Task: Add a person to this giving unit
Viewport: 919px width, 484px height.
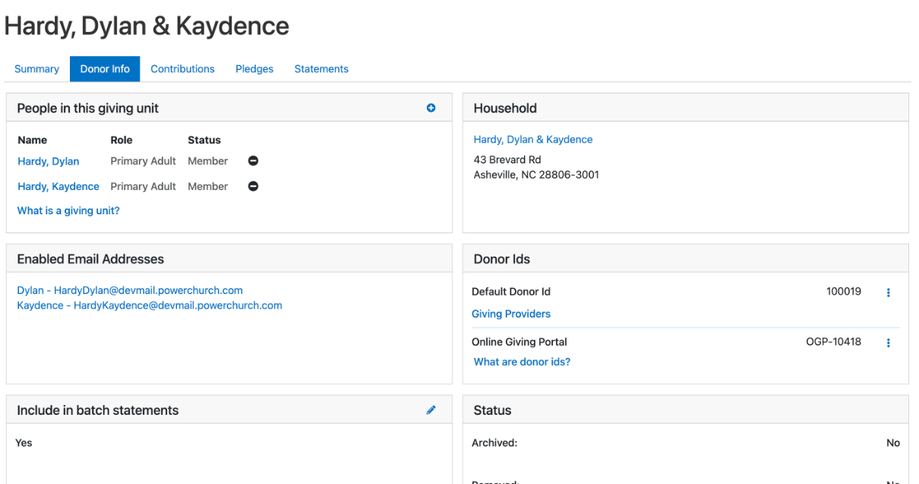Action: point(431,108)
